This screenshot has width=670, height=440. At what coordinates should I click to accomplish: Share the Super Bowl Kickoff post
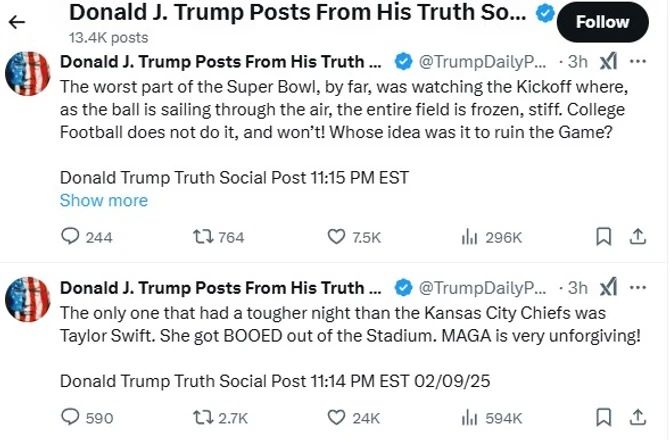(637, 237)
